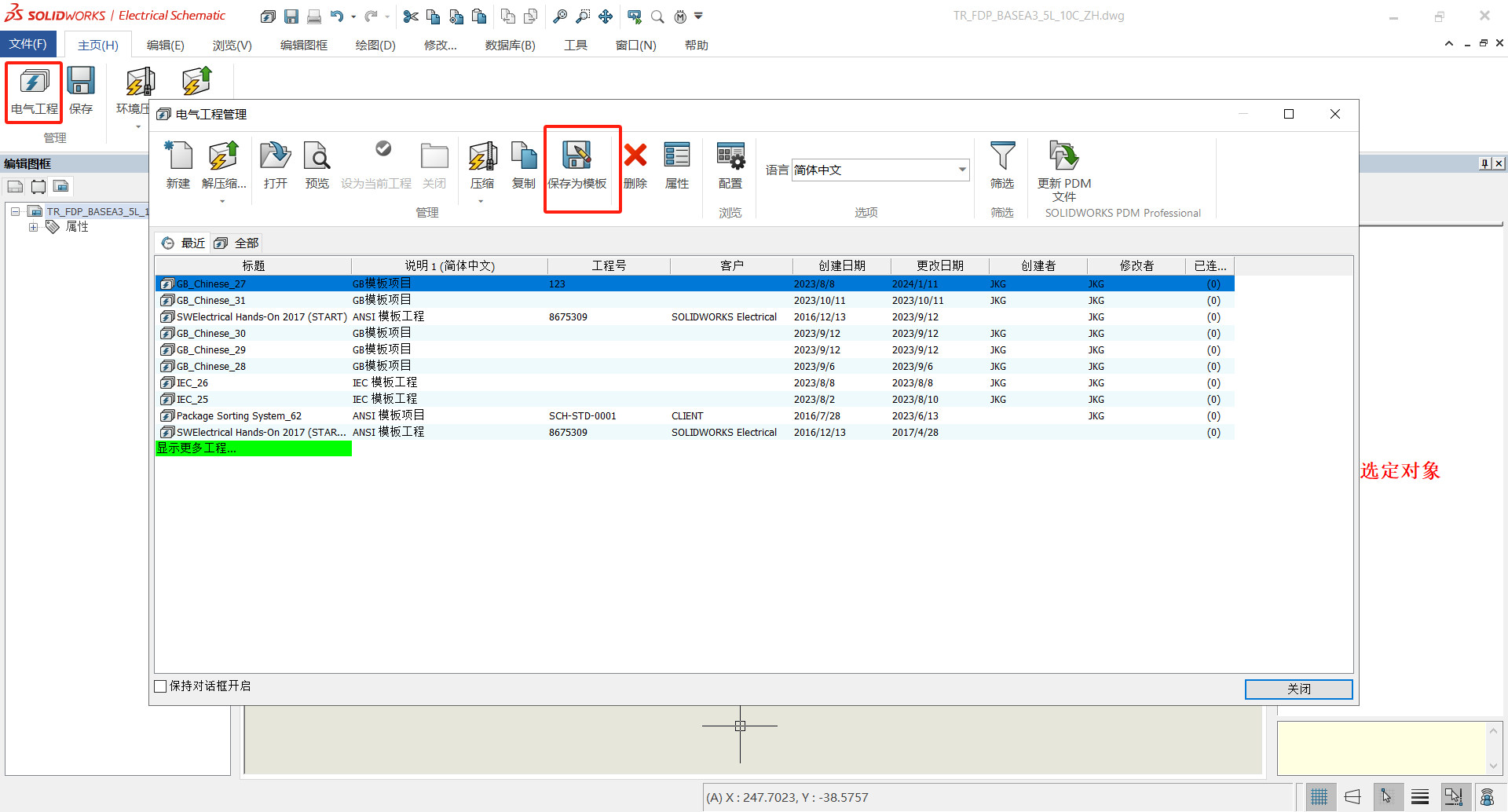Sort by the 创建日期 column header

click(841, 265)
